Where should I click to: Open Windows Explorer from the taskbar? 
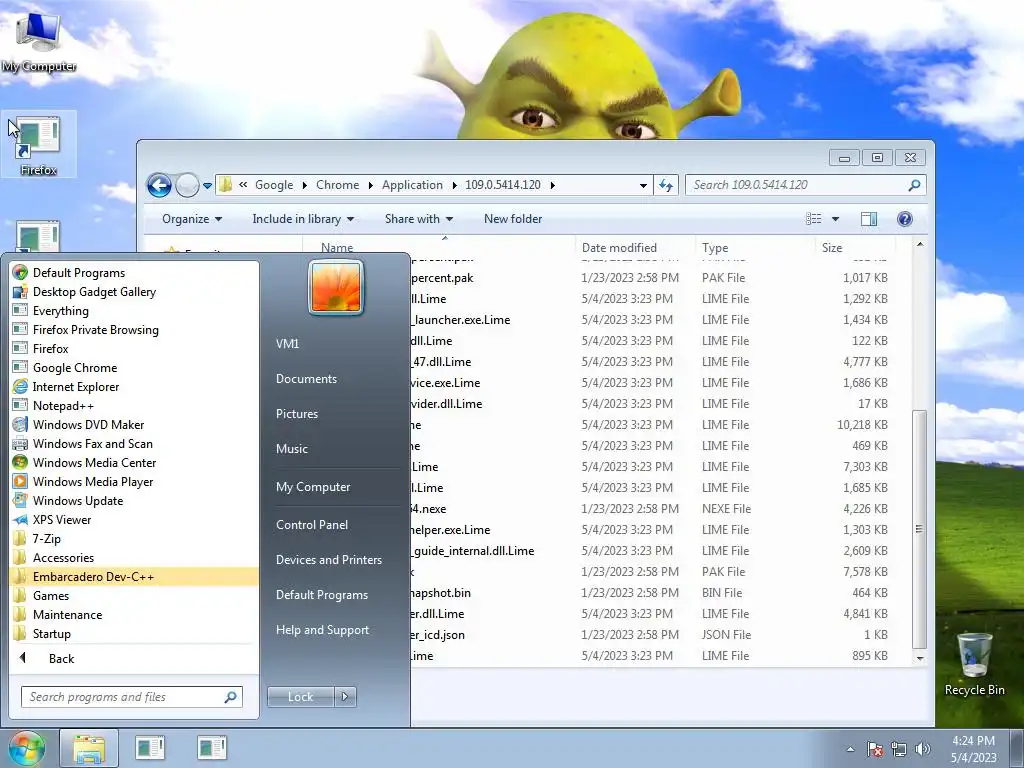[89, 749]
